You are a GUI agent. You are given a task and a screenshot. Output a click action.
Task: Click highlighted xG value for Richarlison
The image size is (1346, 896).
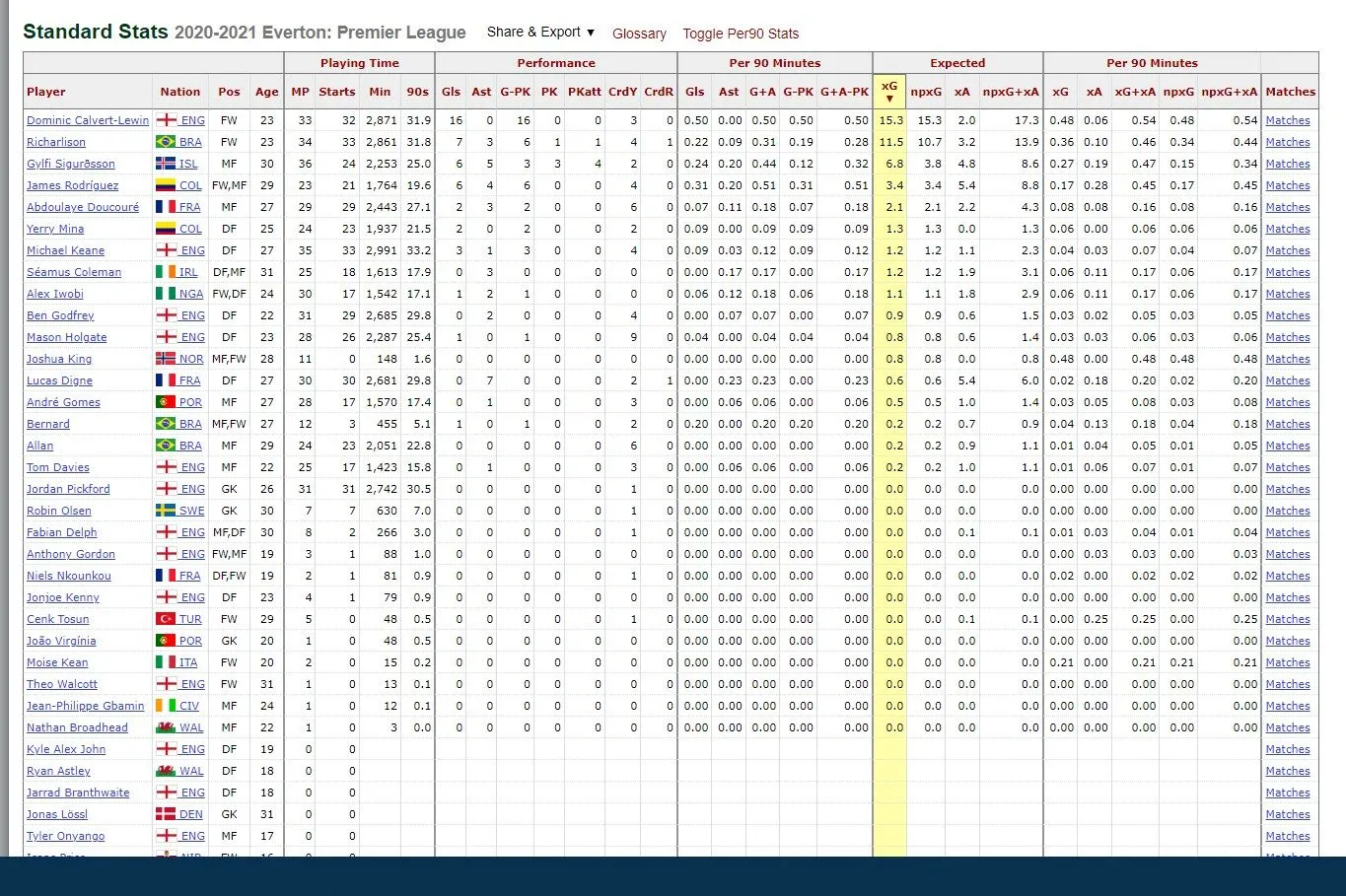pyautogui.click(x=890, y=142)
